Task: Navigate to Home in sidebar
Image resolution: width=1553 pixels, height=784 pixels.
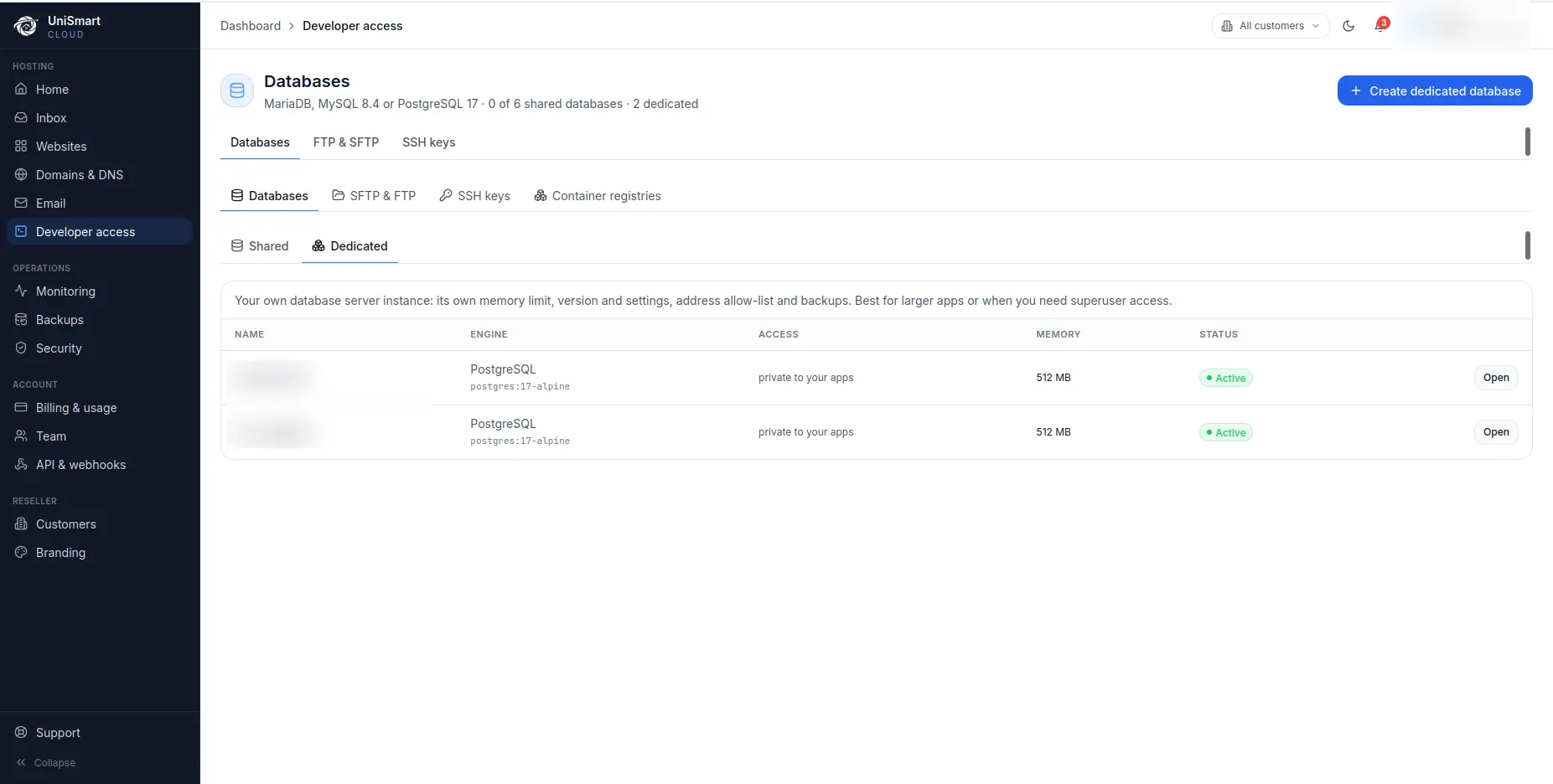Action: (x=52, y=90)
